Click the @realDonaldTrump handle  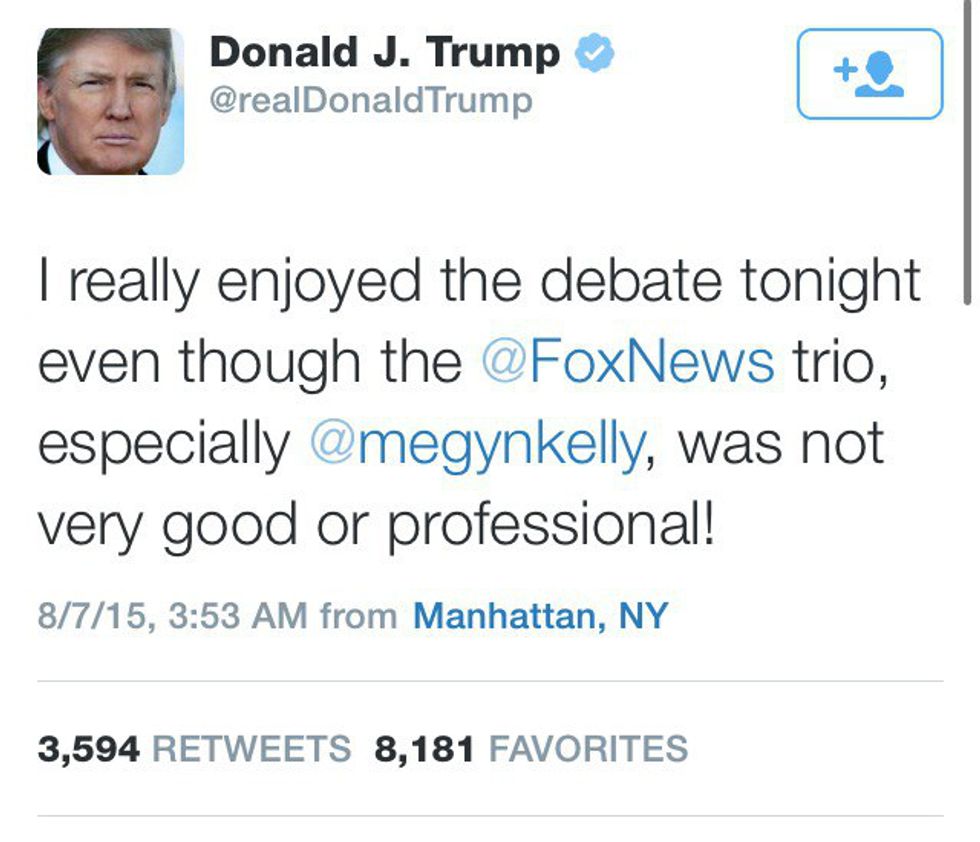370,101
